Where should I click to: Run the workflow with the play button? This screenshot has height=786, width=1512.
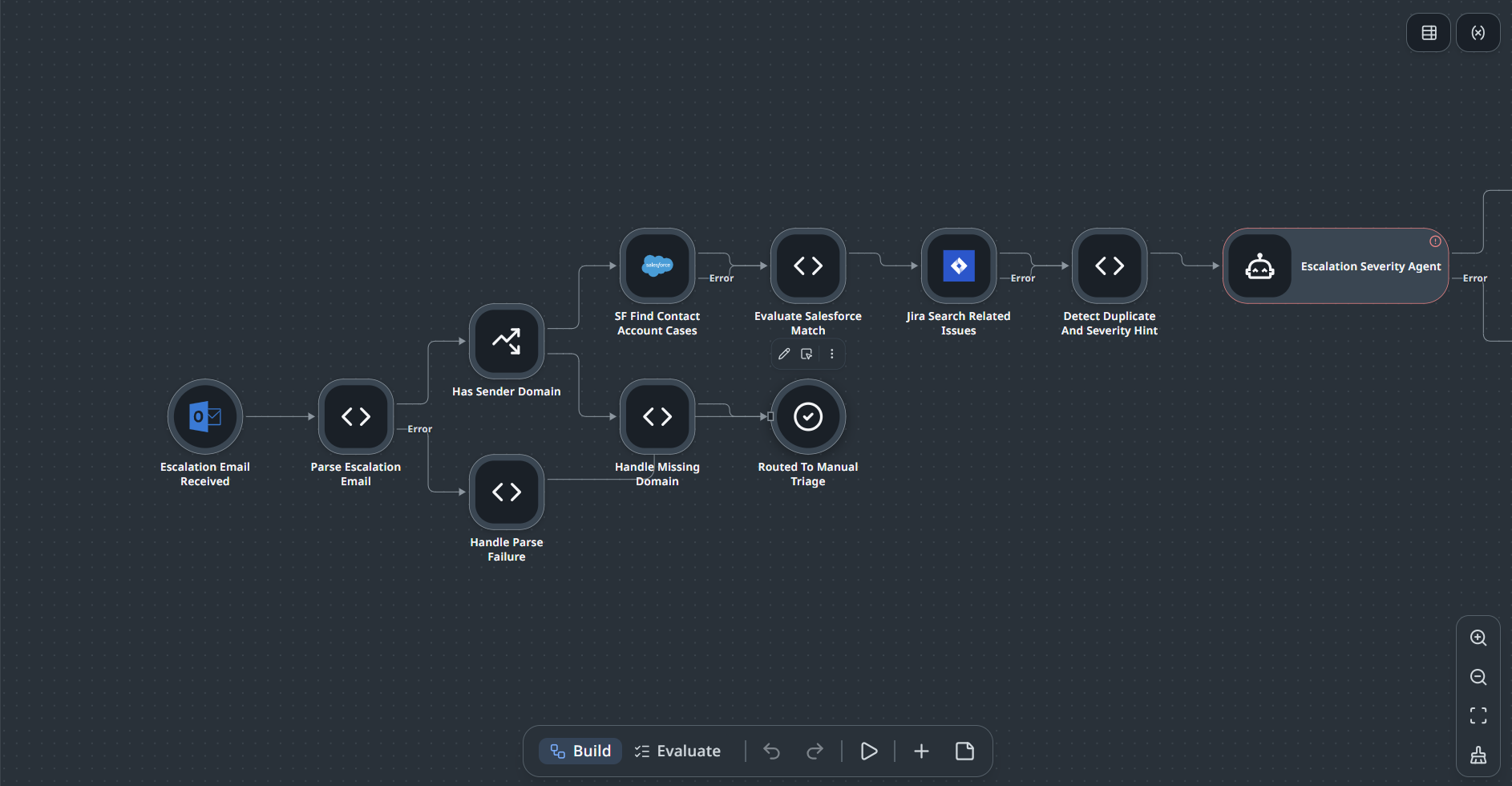tap(868, 751)
